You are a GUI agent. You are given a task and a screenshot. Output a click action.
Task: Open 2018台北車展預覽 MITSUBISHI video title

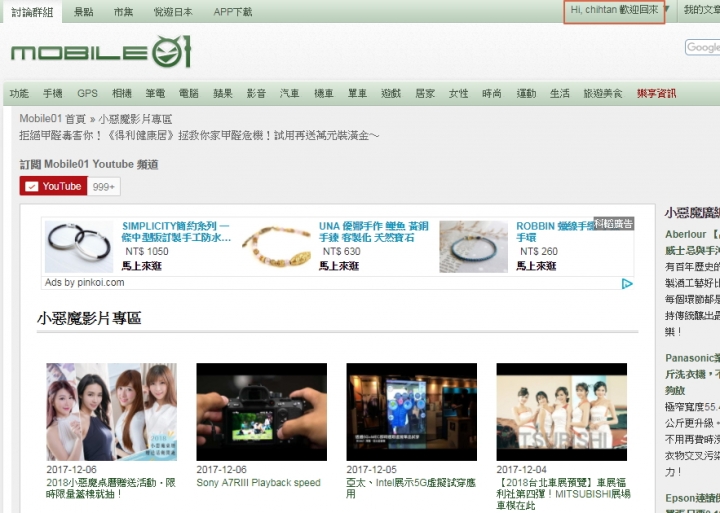pyautogui.click(x=563, y=494)
